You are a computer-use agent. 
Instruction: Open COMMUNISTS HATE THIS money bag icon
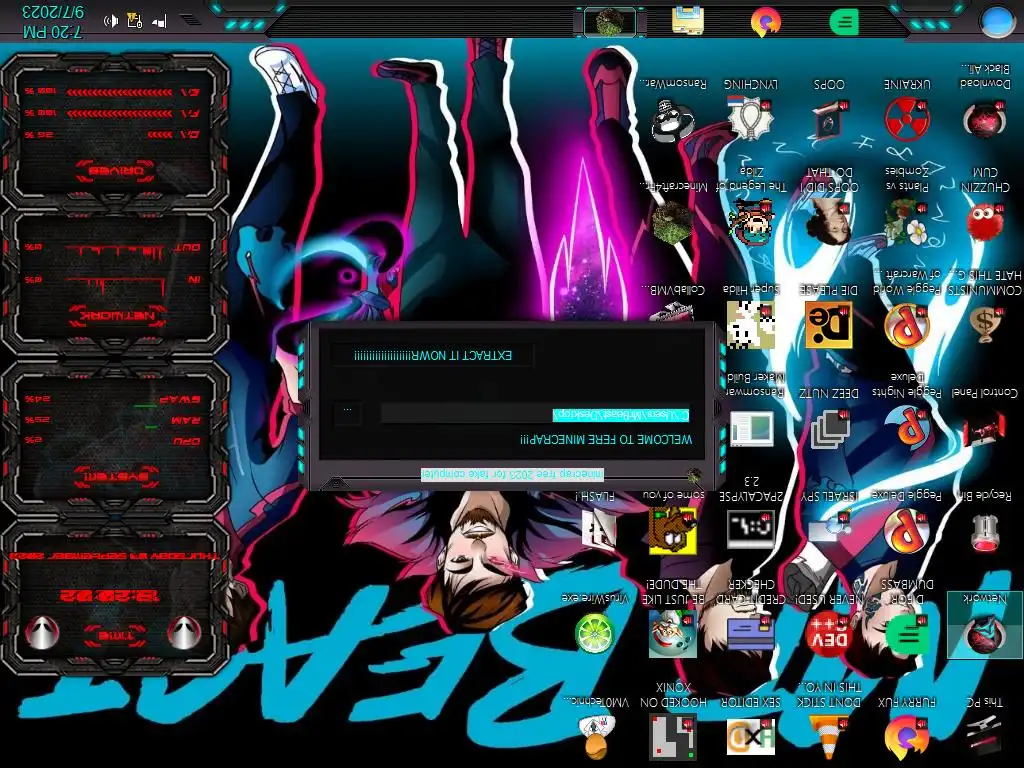click(984, 325)
